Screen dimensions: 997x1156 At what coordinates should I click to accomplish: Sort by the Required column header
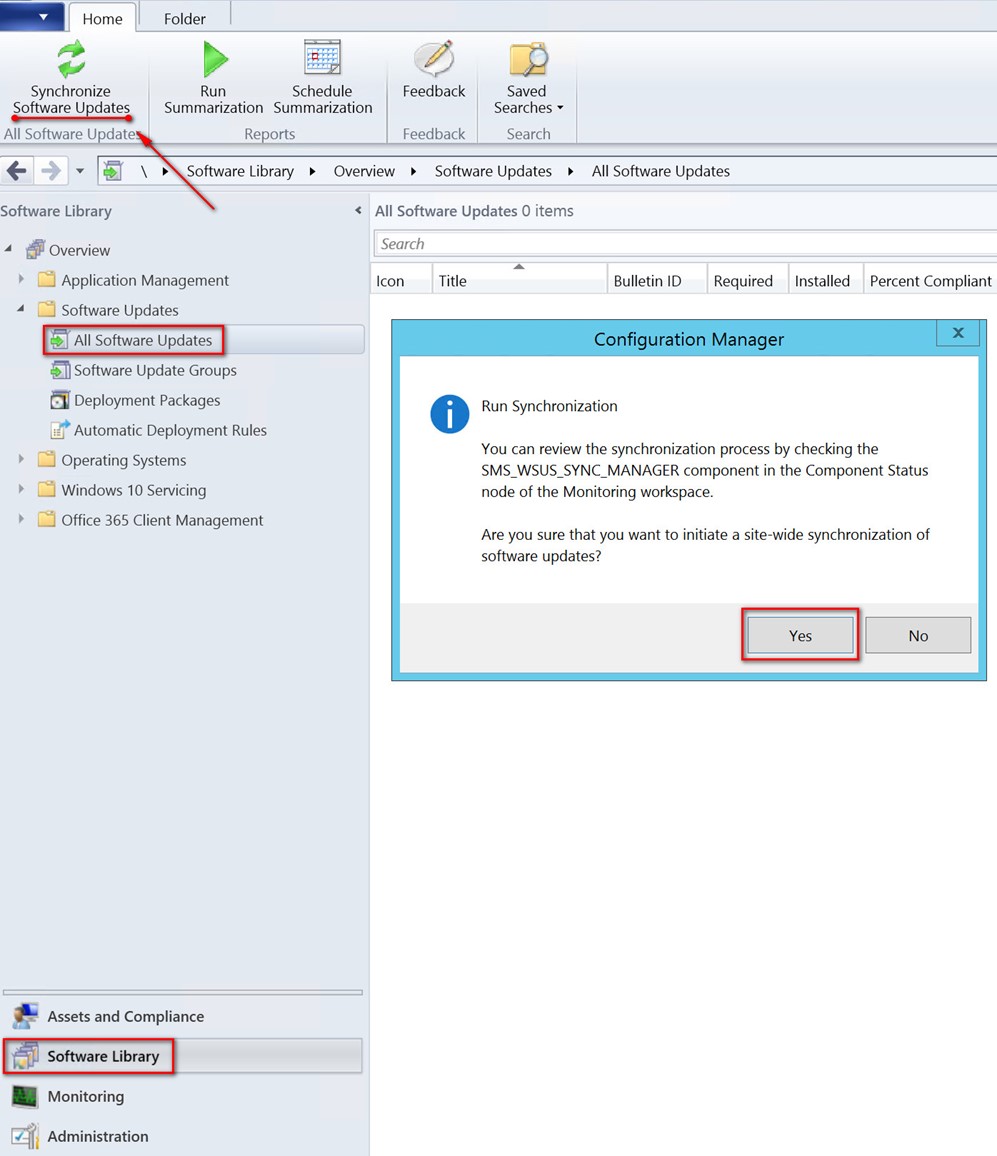tap(747, 280)
